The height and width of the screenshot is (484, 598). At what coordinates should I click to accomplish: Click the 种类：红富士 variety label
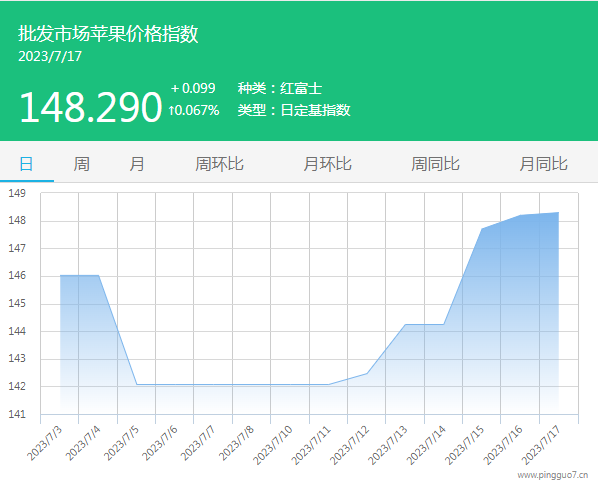pos(280,88)
